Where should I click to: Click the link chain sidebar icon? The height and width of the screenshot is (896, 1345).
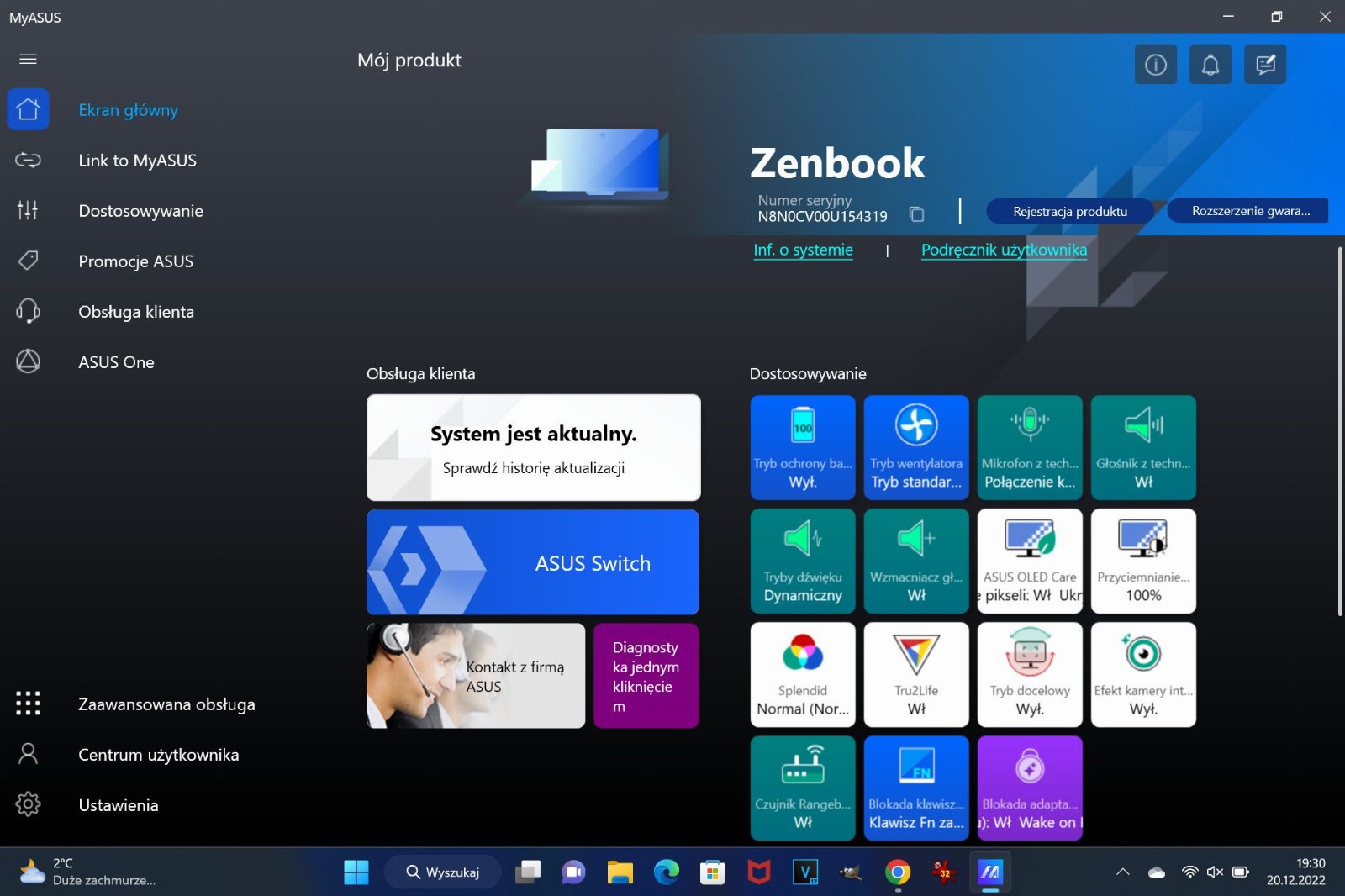28,160
